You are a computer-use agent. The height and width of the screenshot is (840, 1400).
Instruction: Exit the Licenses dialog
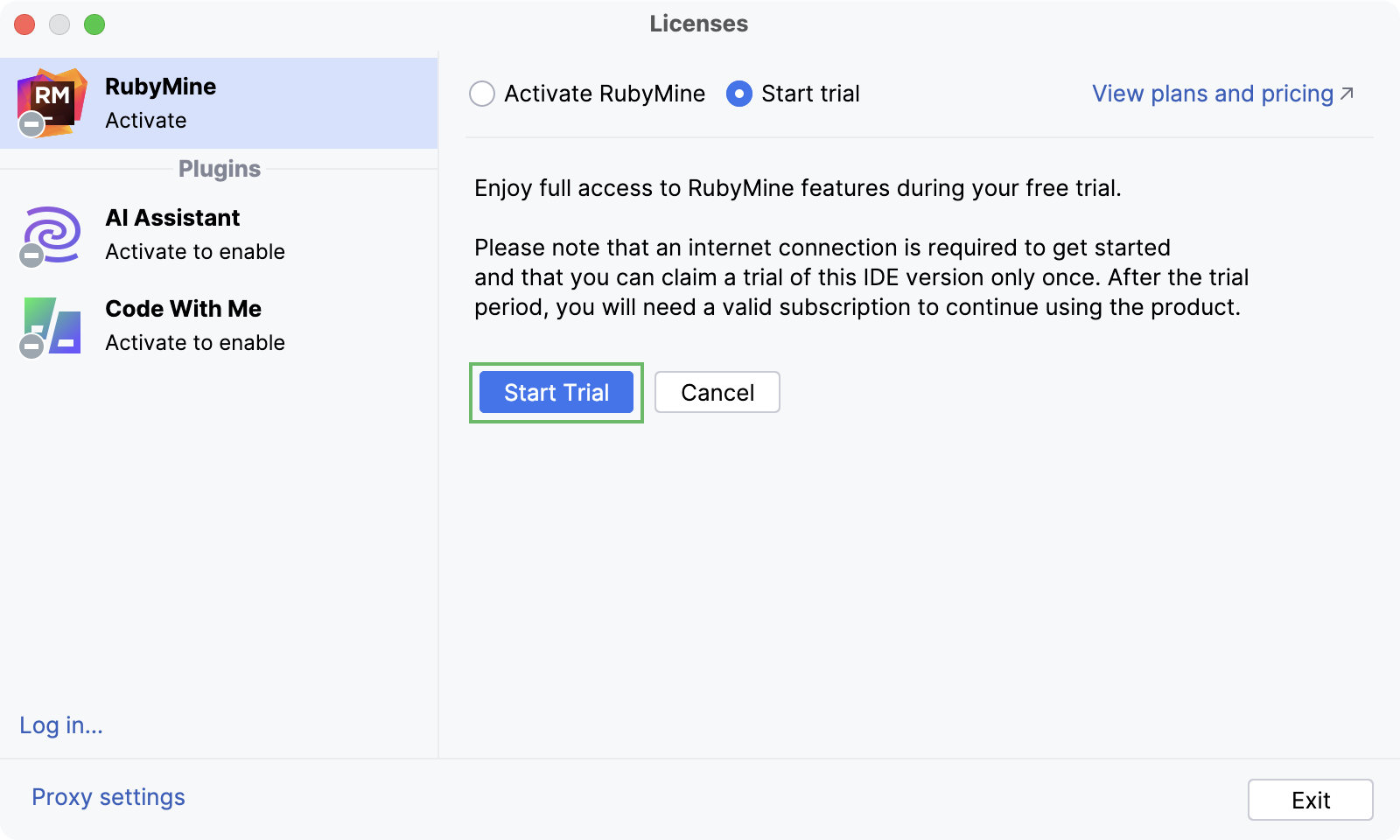pos(1310,800)
